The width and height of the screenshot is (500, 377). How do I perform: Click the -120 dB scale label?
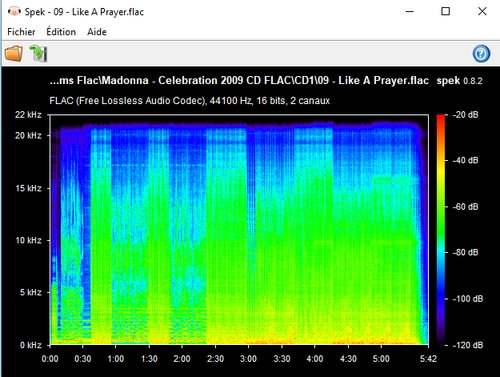(468, 345)
